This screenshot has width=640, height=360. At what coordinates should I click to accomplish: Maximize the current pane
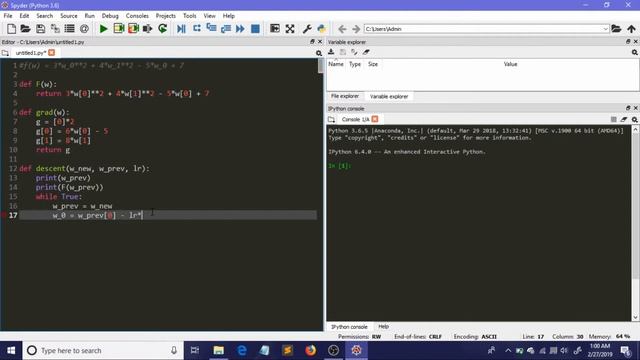coord(275,29)
